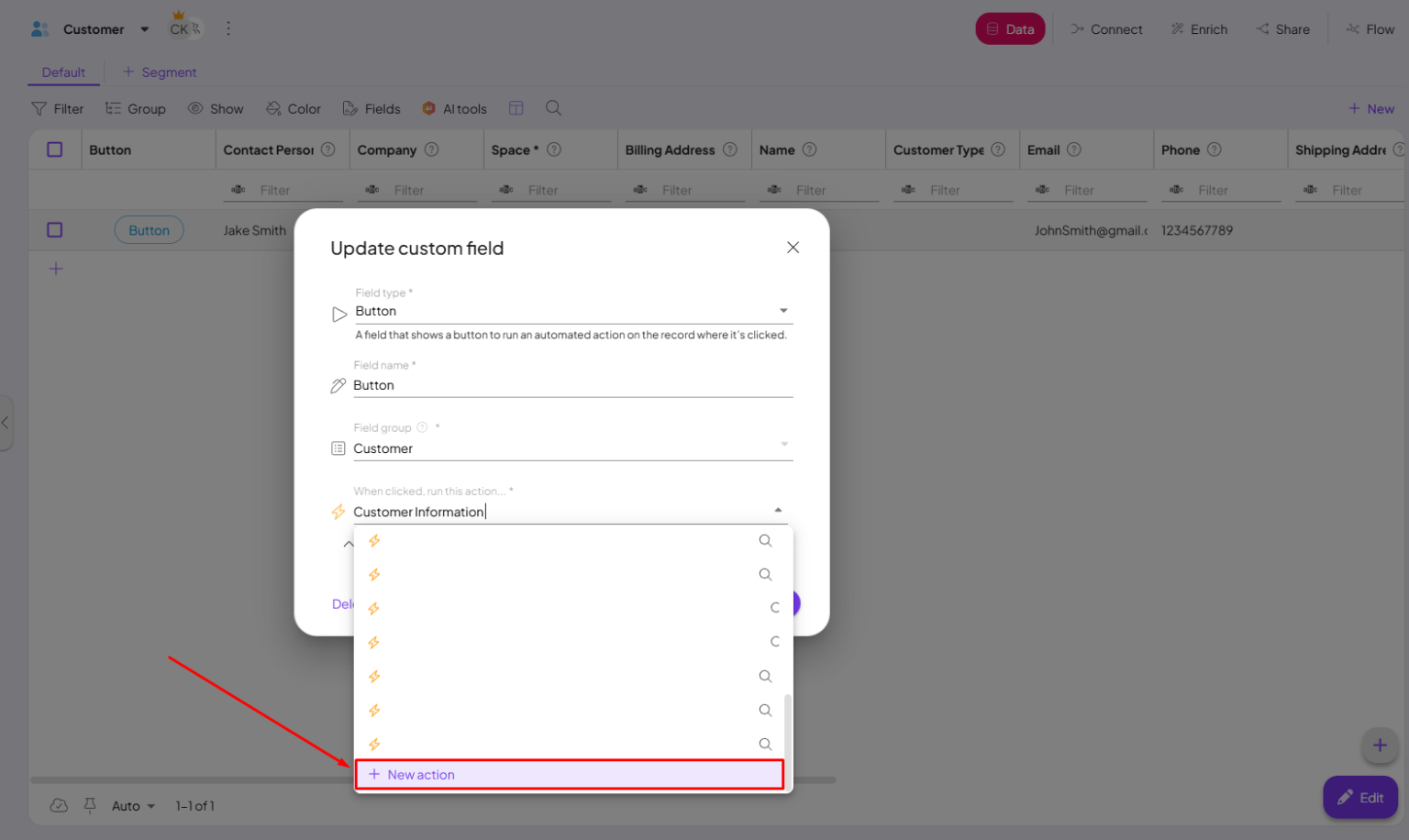Viewport: 1409px width, 840px height.
Task: Click the cloud sync icon
Action: 59,805
